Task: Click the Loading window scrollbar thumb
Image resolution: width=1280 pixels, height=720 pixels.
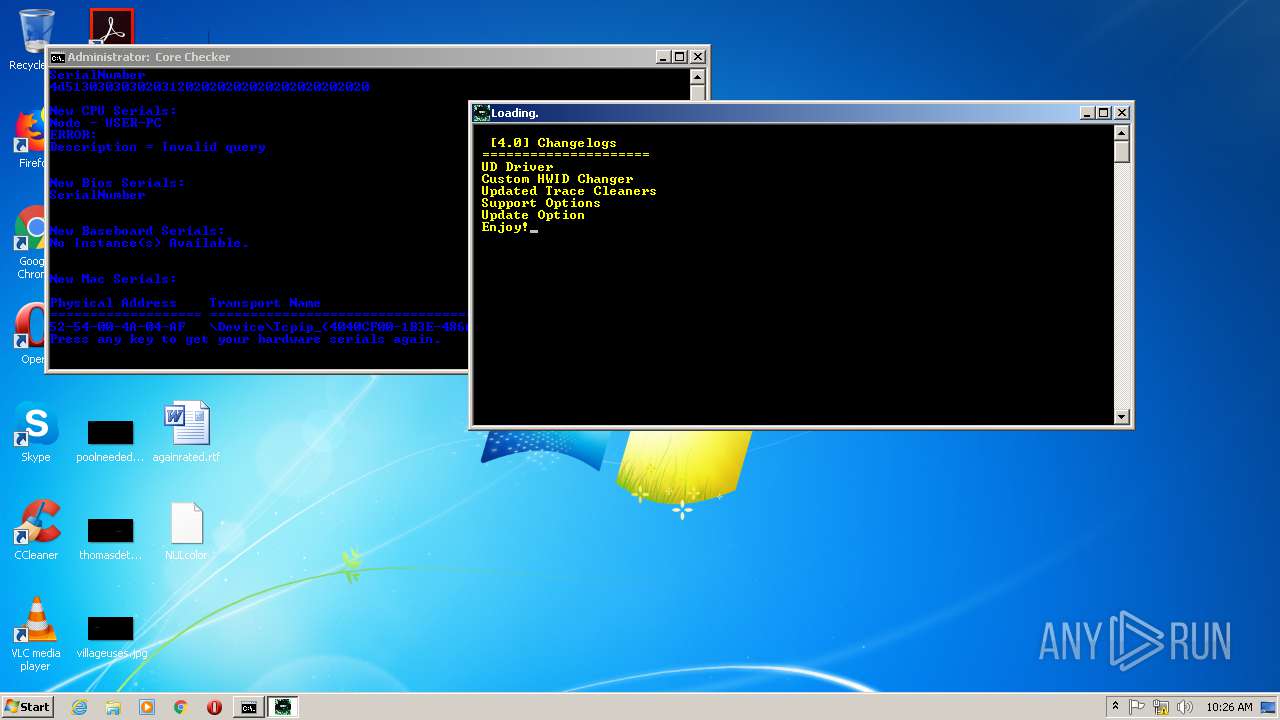Action: tap(1122, 152)
